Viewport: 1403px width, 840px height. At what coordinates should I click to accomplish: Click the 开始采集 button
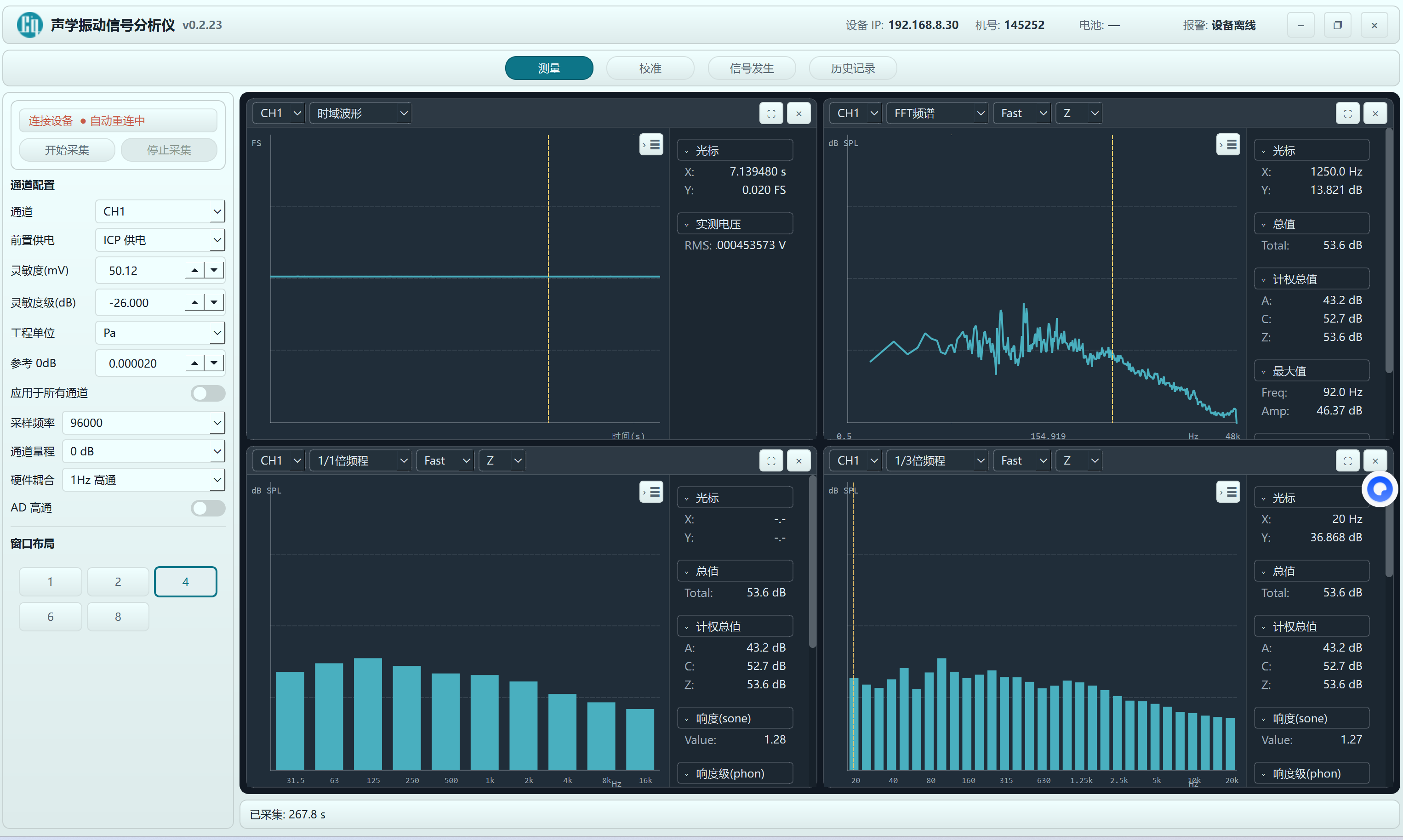coord(67,150)
